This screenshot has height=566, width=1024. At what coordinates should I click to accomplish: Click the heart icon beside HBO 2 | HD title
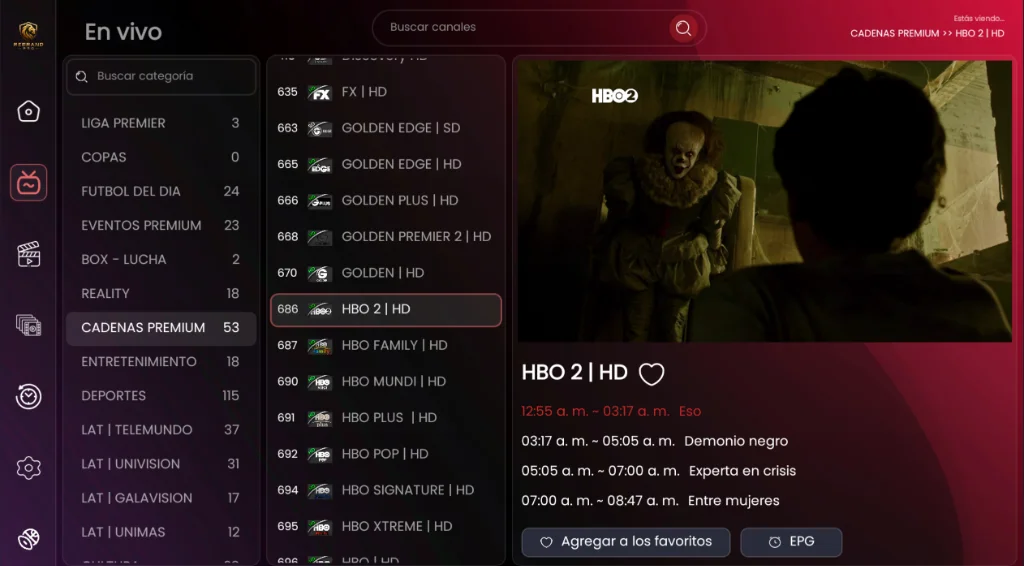[x=651, y=373]
